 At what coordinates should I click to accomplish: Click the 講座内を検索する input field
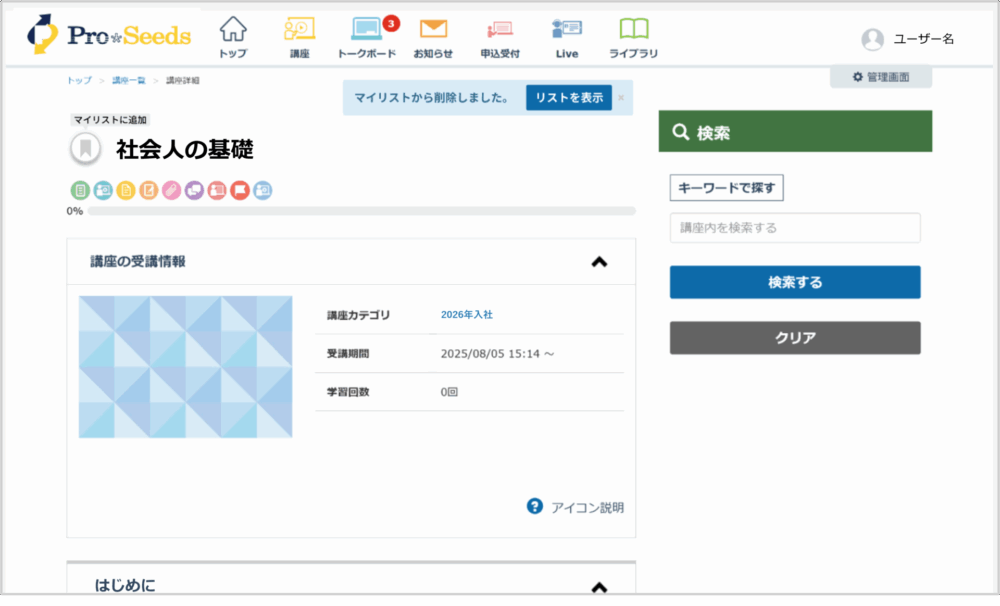(x=795, y=228)
